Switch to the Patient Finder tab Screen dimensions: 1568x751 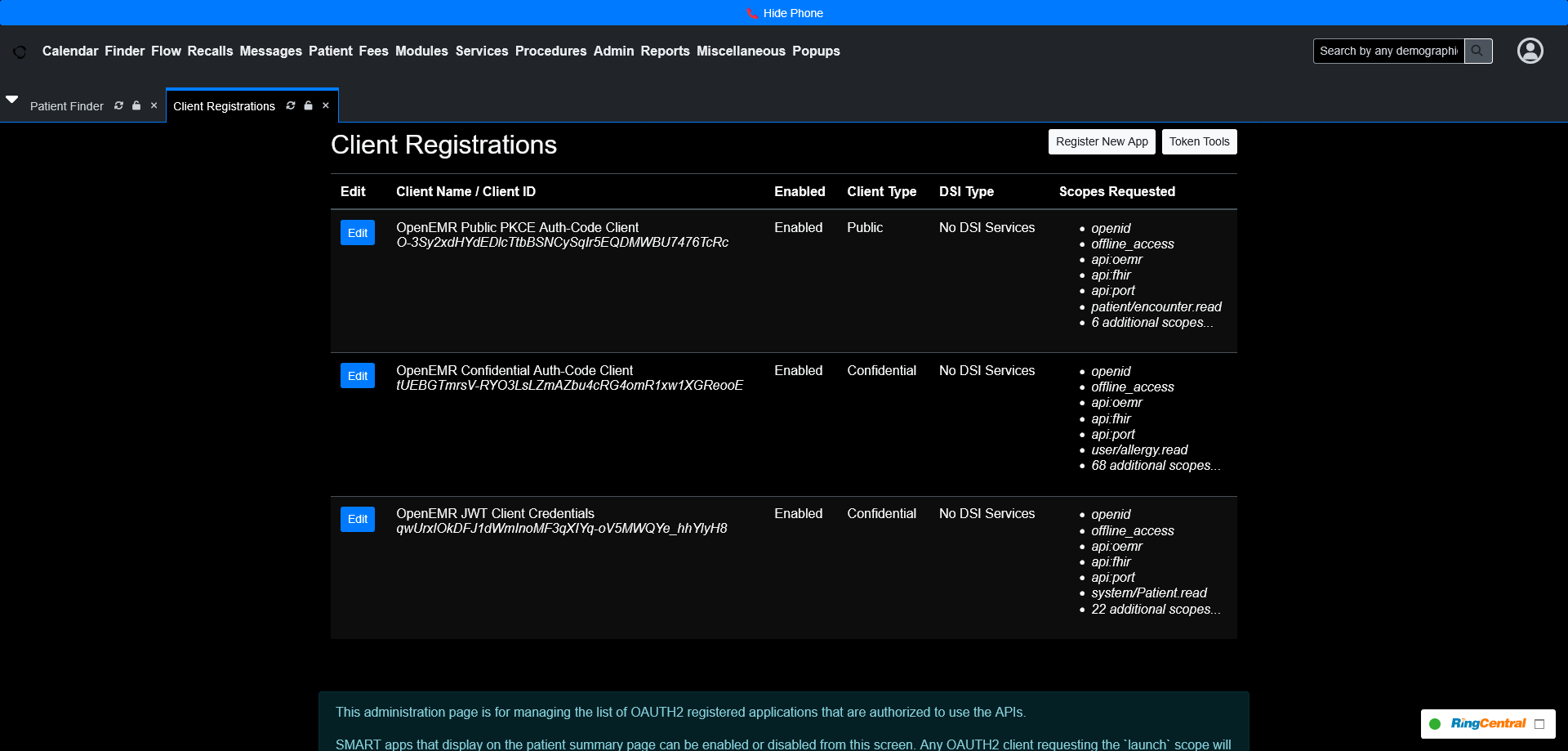pyautogui.click(x=67, y=106)
